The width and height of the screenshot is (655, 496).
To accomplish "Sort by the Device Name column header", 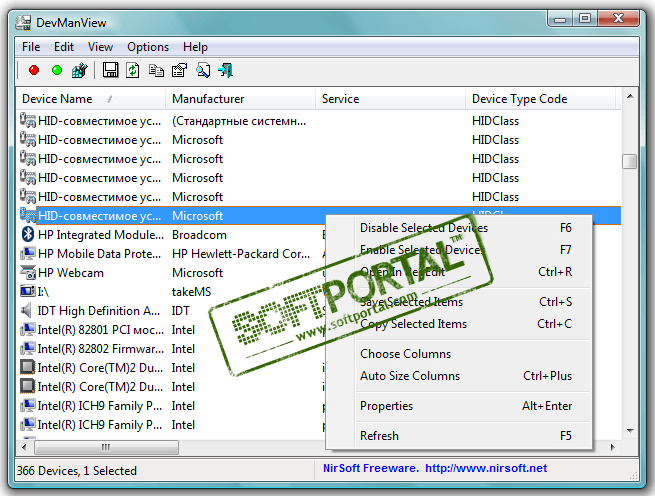I will [91, 99].
